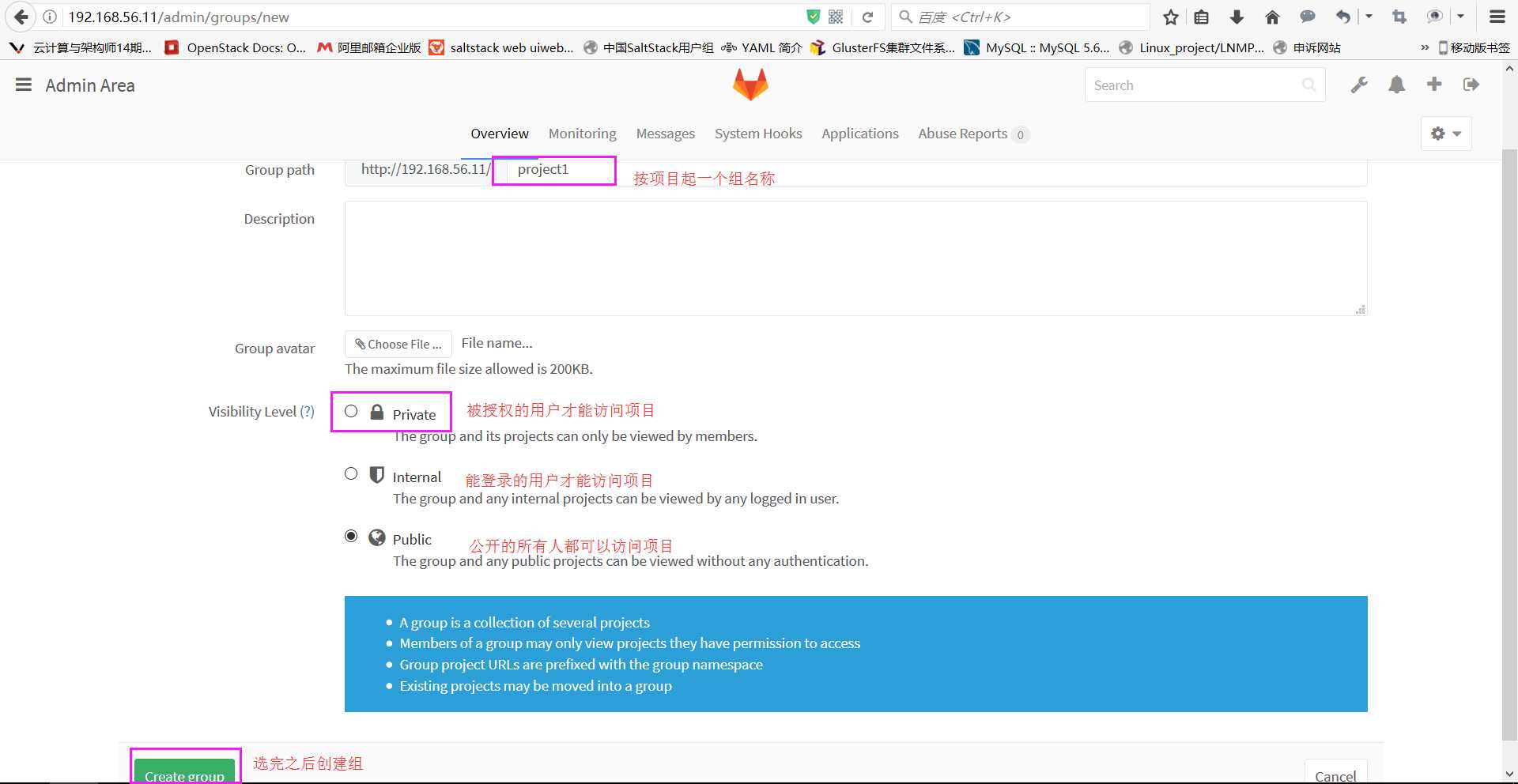Open the notifications bell icon
Image resolution: width=1518 pixels, height=784 pixels.
click(1397, 85)
